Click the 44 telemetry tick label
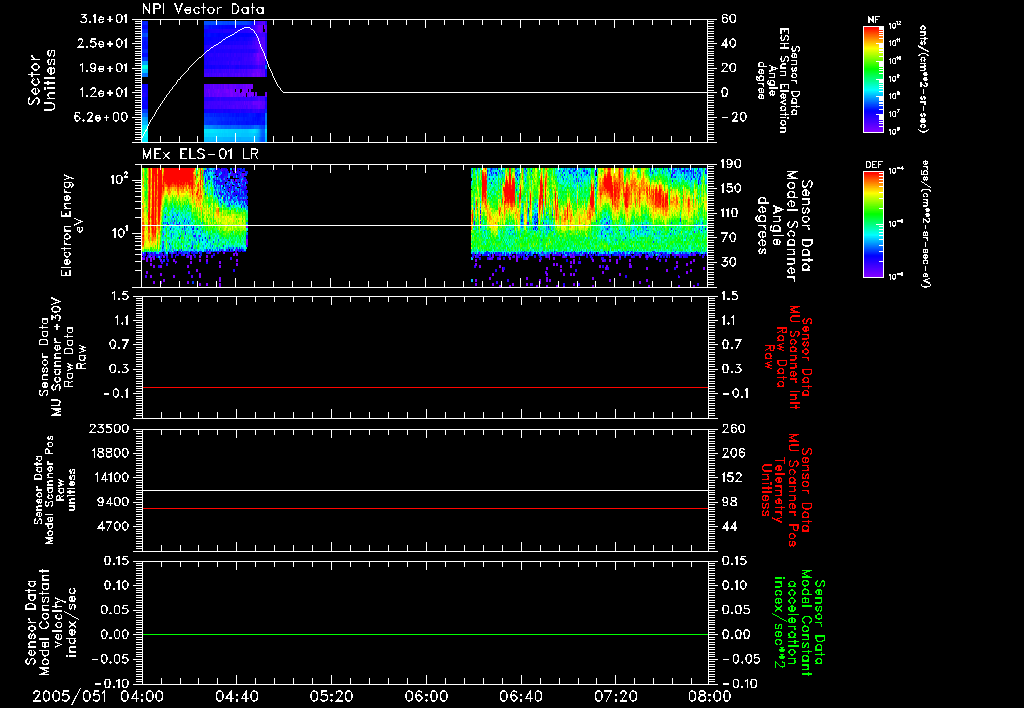Image resolution: width=1024 pixels, height=708 pixels. coord(728,526)
